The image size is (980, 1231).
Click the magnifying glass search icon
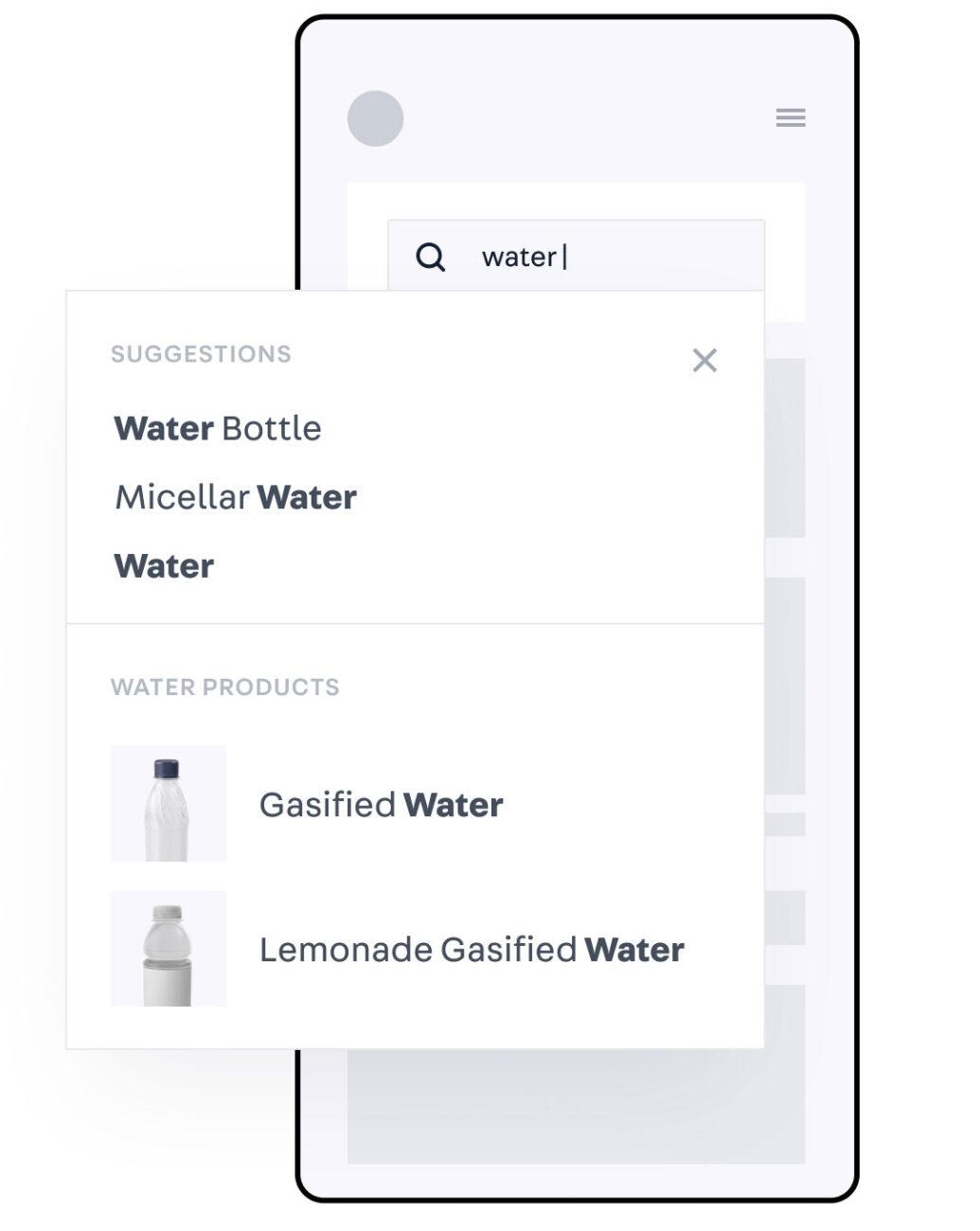pyautogui.click(x=431, y=257)
